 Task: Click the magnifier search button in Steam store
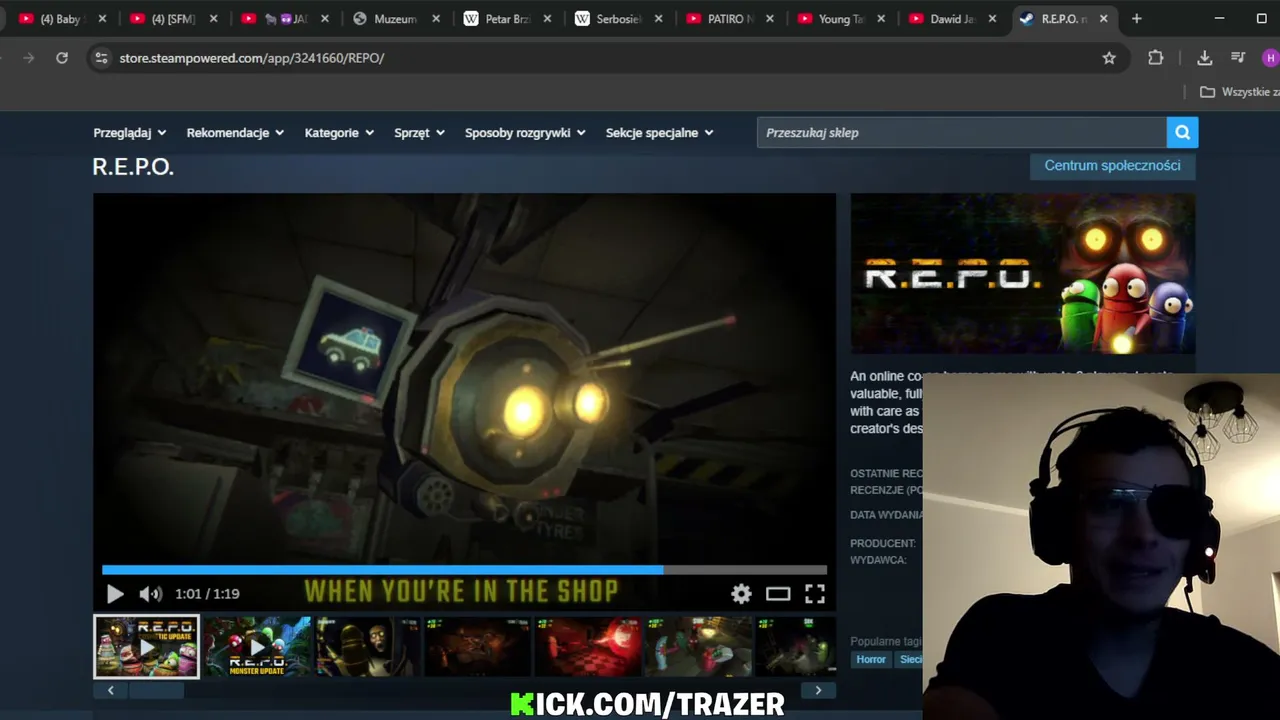[x=1182, y=132]
